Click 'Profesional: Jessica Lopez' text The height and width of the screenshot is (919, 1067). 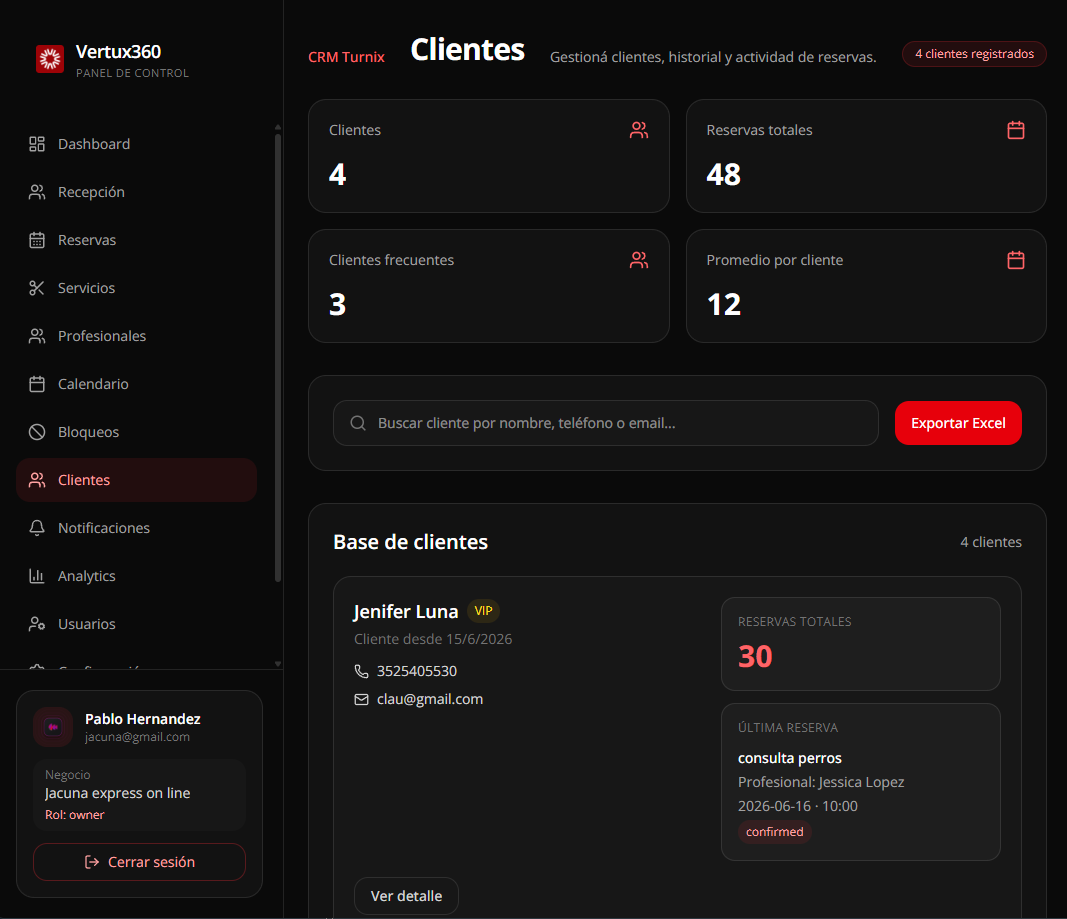[821, 782]
